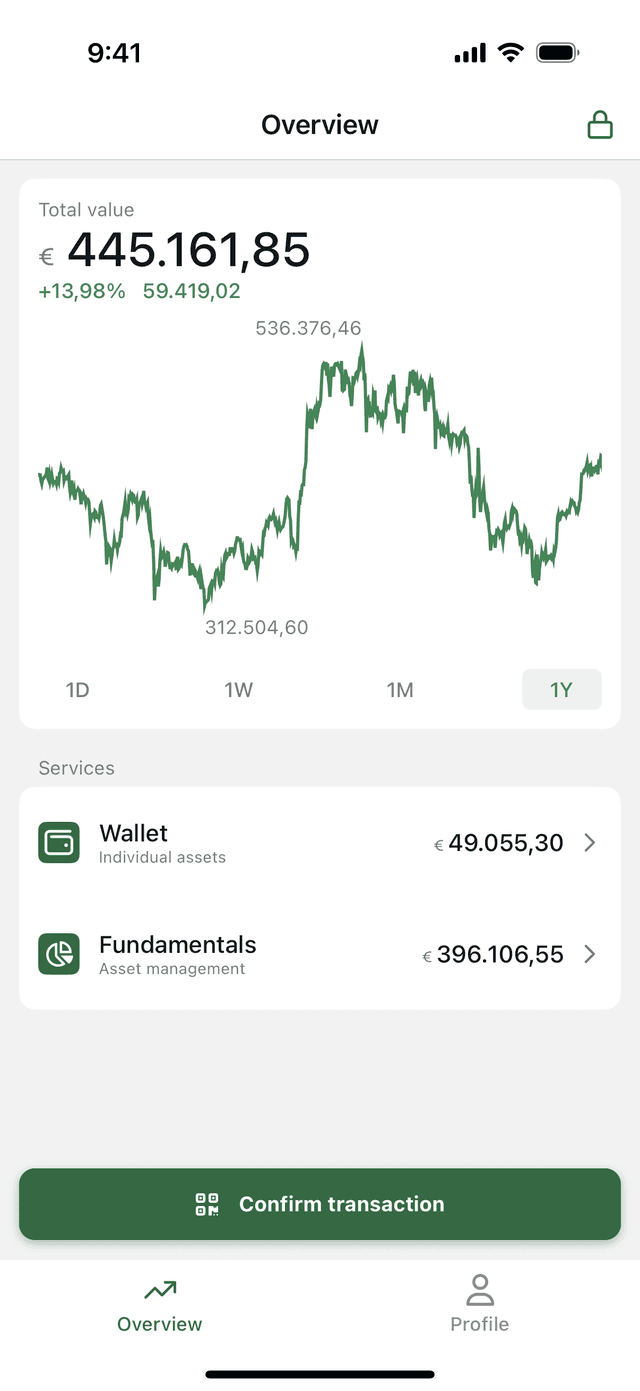This screenshot has height=1391, width=640.
Task: Select the Overview tab label
Action: click(160, 1324)
